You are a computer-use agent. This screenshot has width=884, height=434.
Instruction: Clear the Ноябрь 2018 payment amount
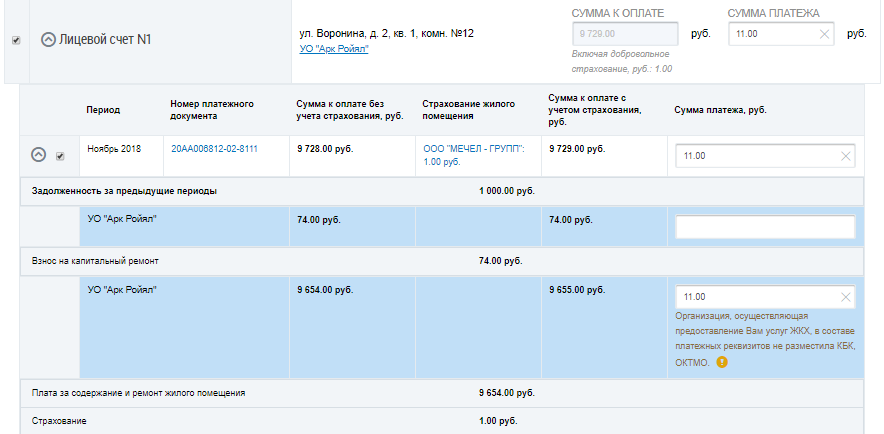(846, 156)
